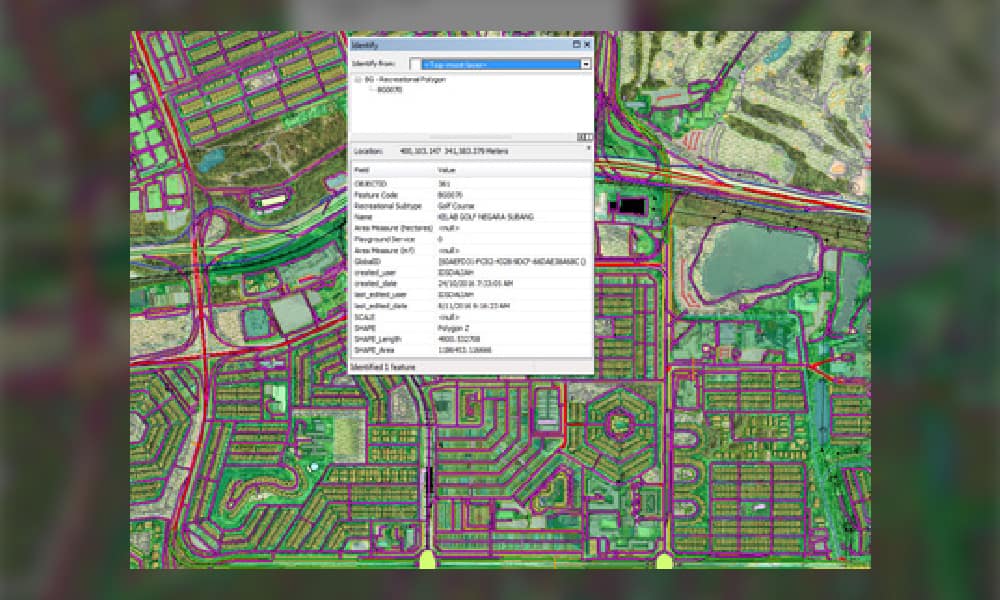1000x600 pixels.
Task: Click the layer icon beside the Identify dropdown
Action: pos(415,64)
